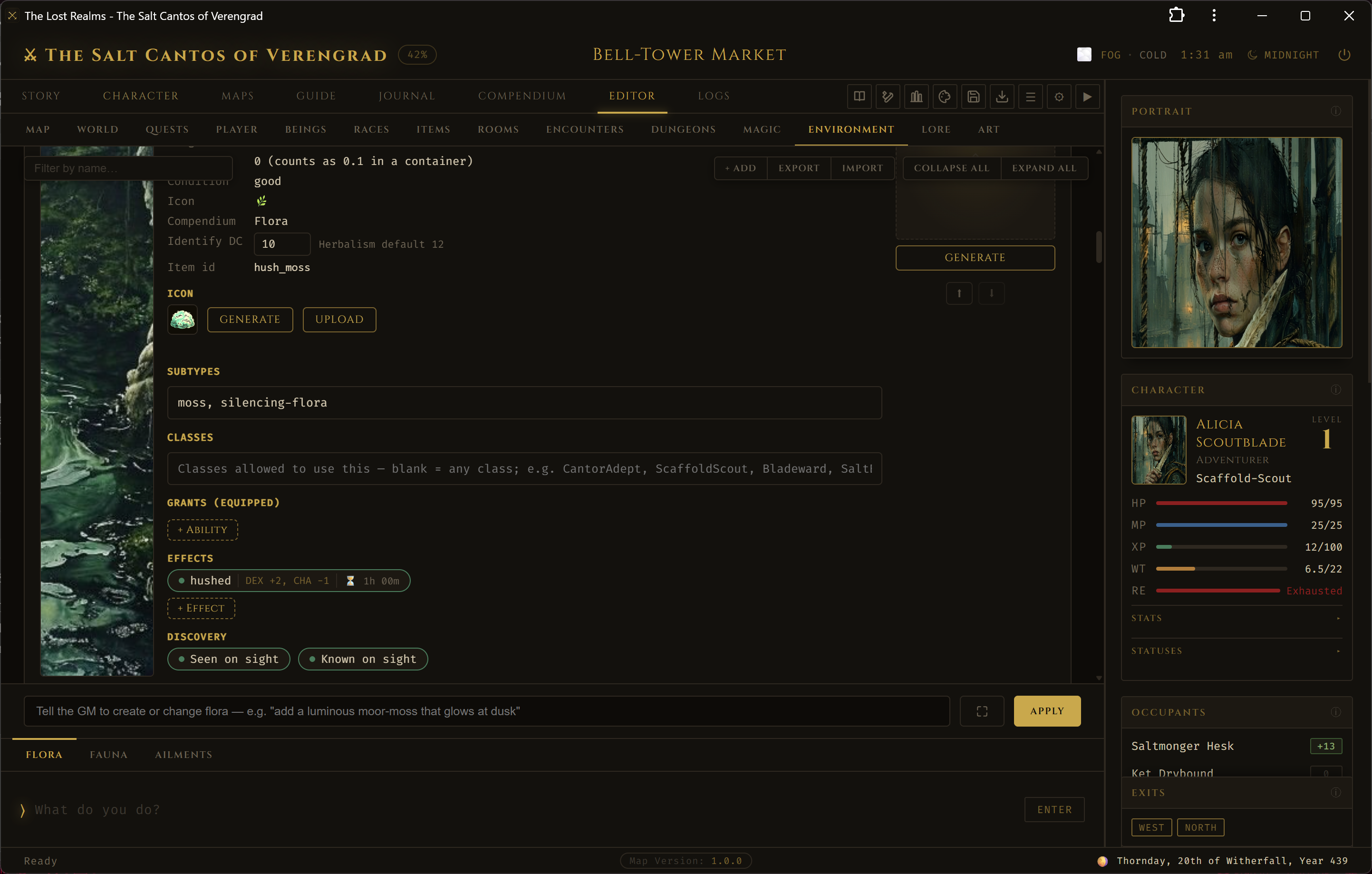Open the three-dot menu in title bar

point(1214,15)
